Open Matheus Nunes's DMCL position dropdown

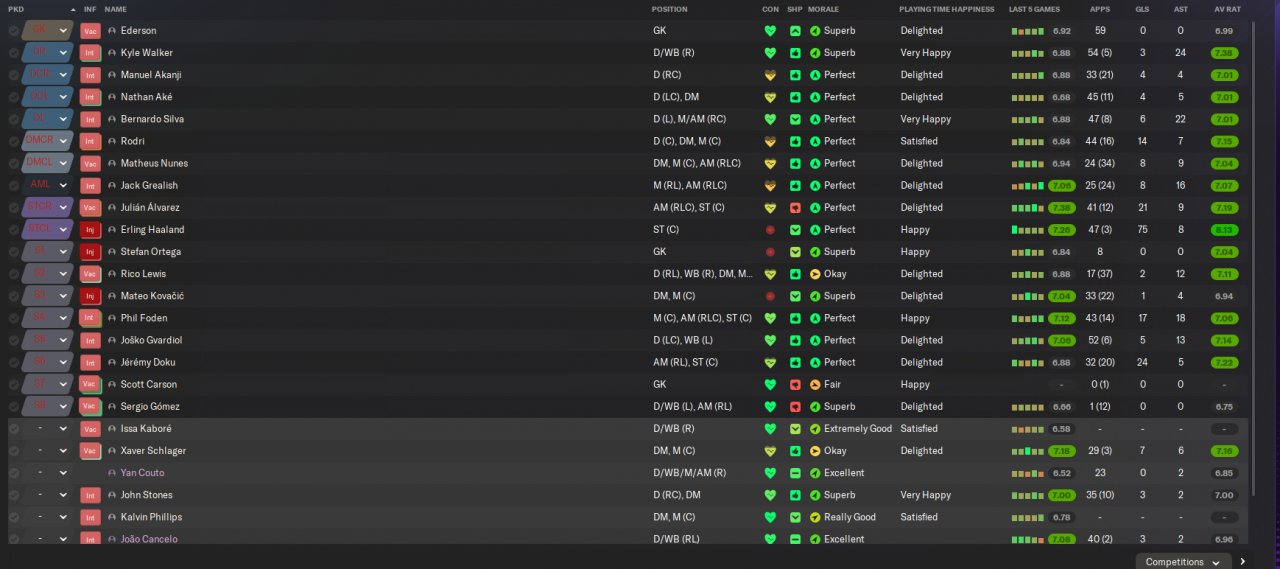(48, 163)
